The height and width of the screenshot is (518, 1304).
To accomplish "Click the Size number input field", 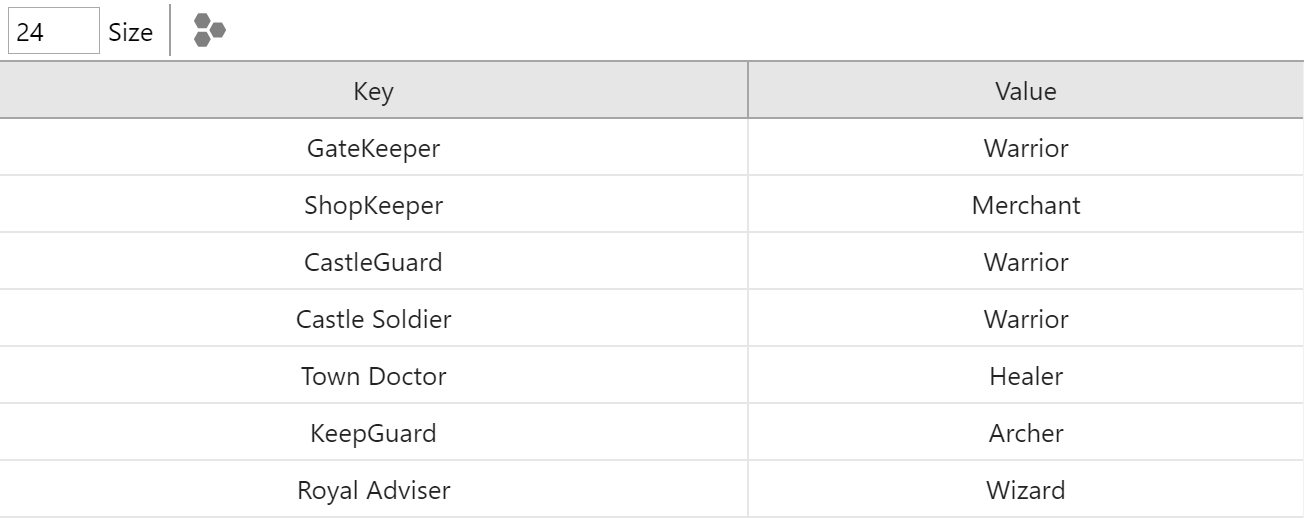I will [x=54, y=32].
